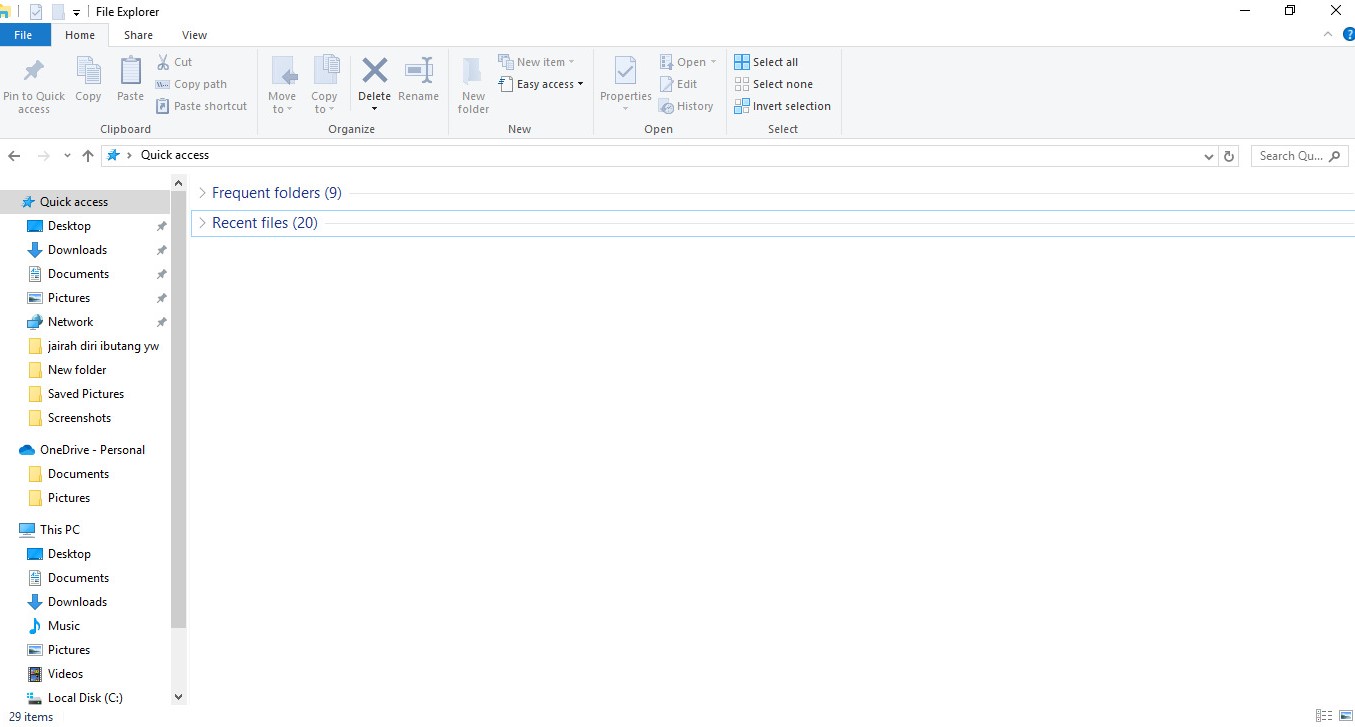Unpin Network using its pin icon
1355x727 pixels.
[161, 322]
